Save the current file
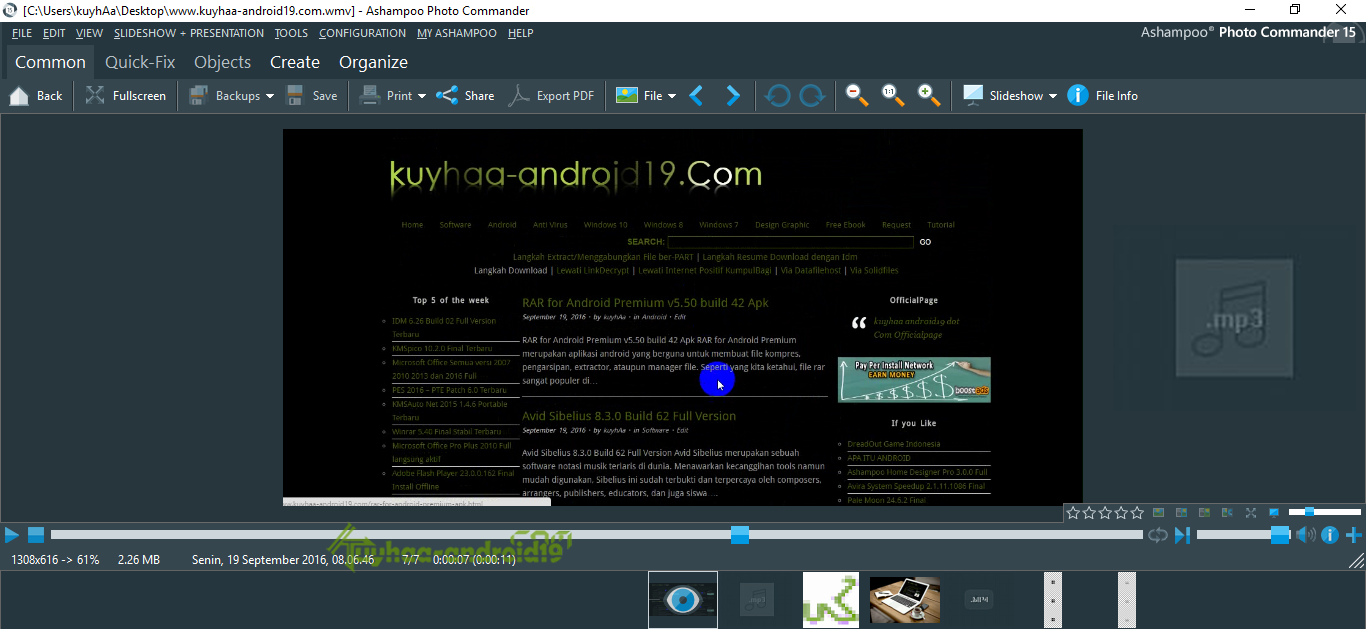This screenshot has height=629, width=1366. tap(312, 96)
